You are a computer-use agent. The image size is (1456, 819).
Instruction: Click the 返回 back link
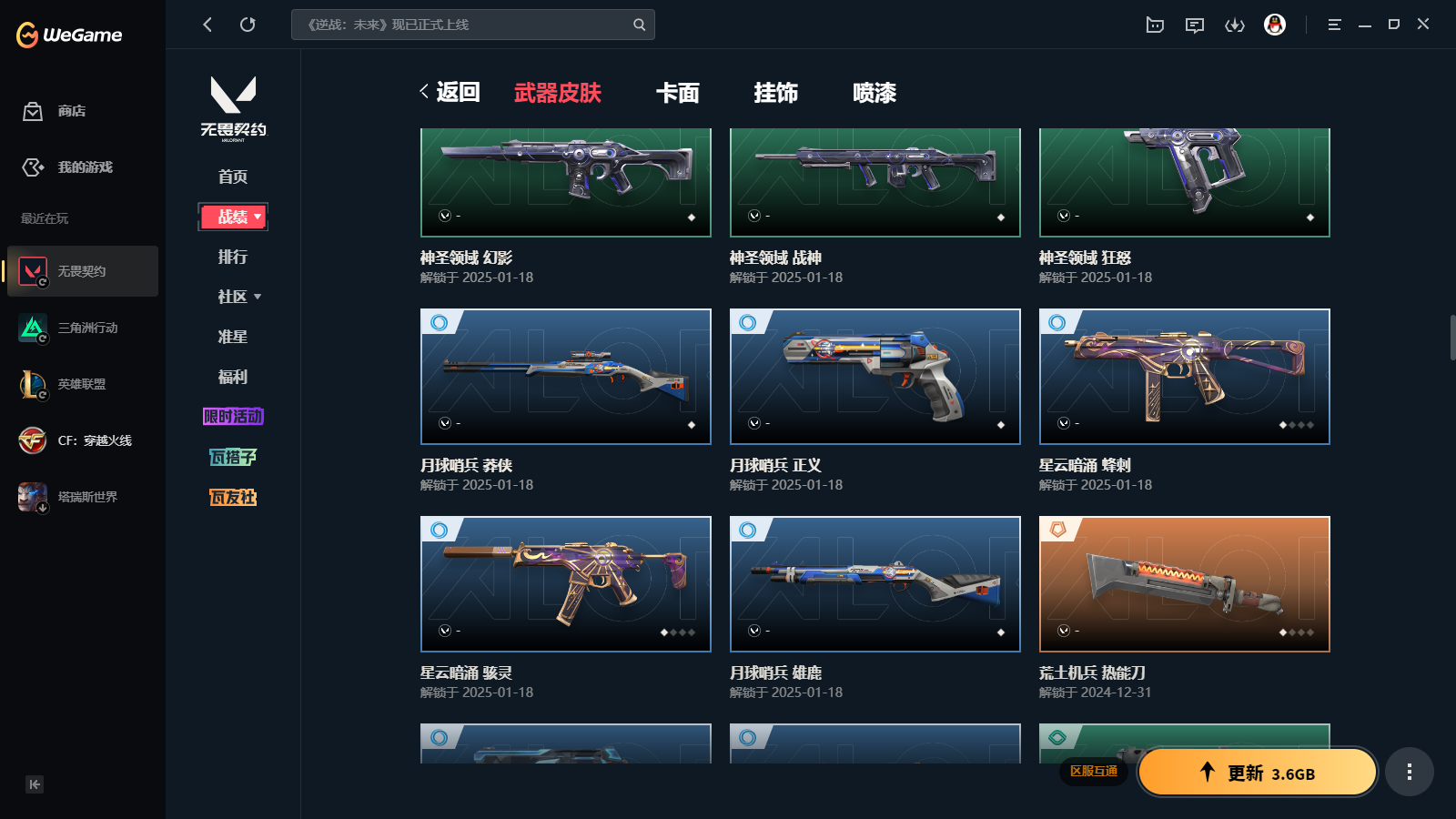[450, 92]
